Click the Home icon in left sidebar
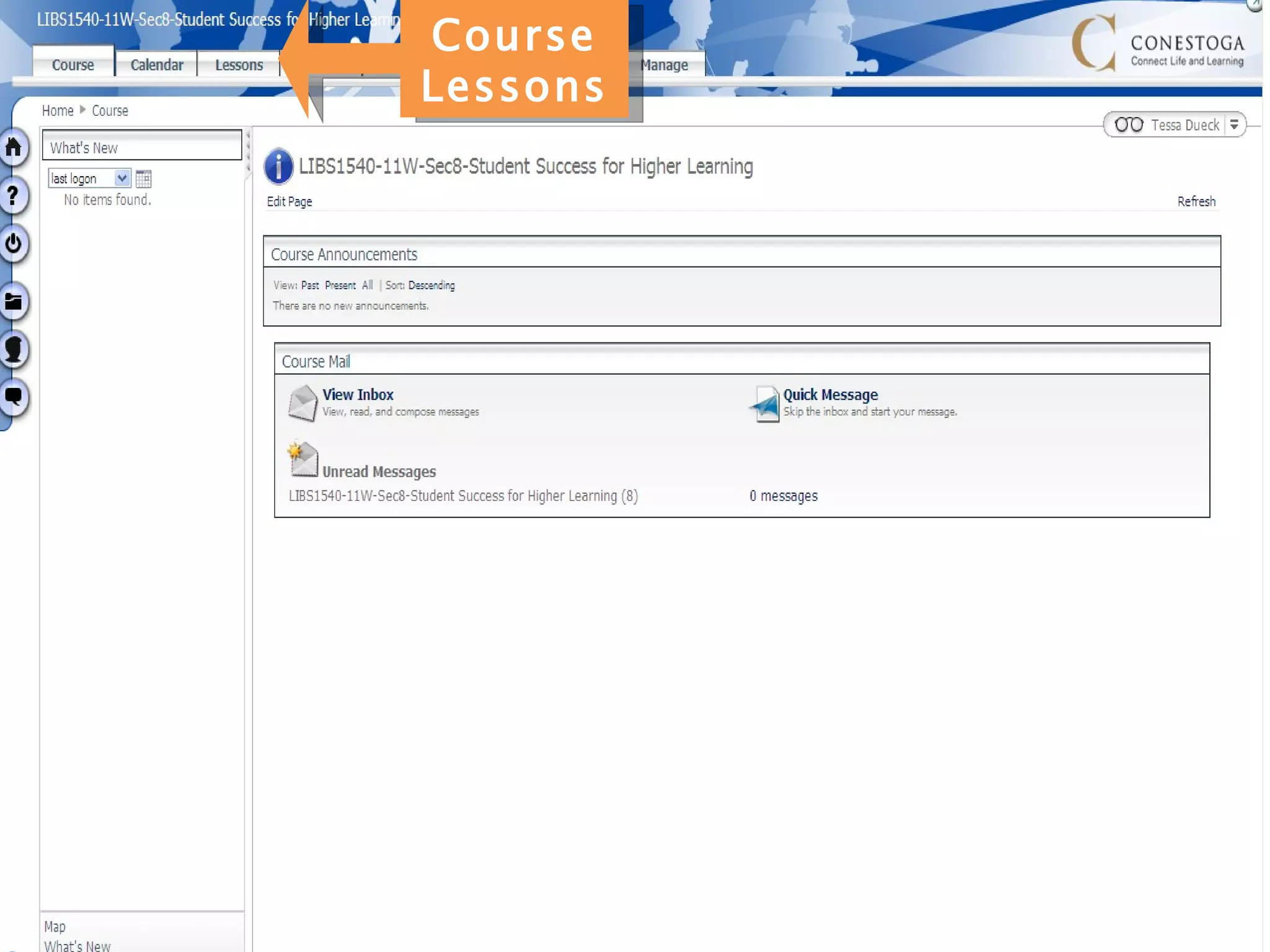1270x952 pixels. click(x=14, y=148)
